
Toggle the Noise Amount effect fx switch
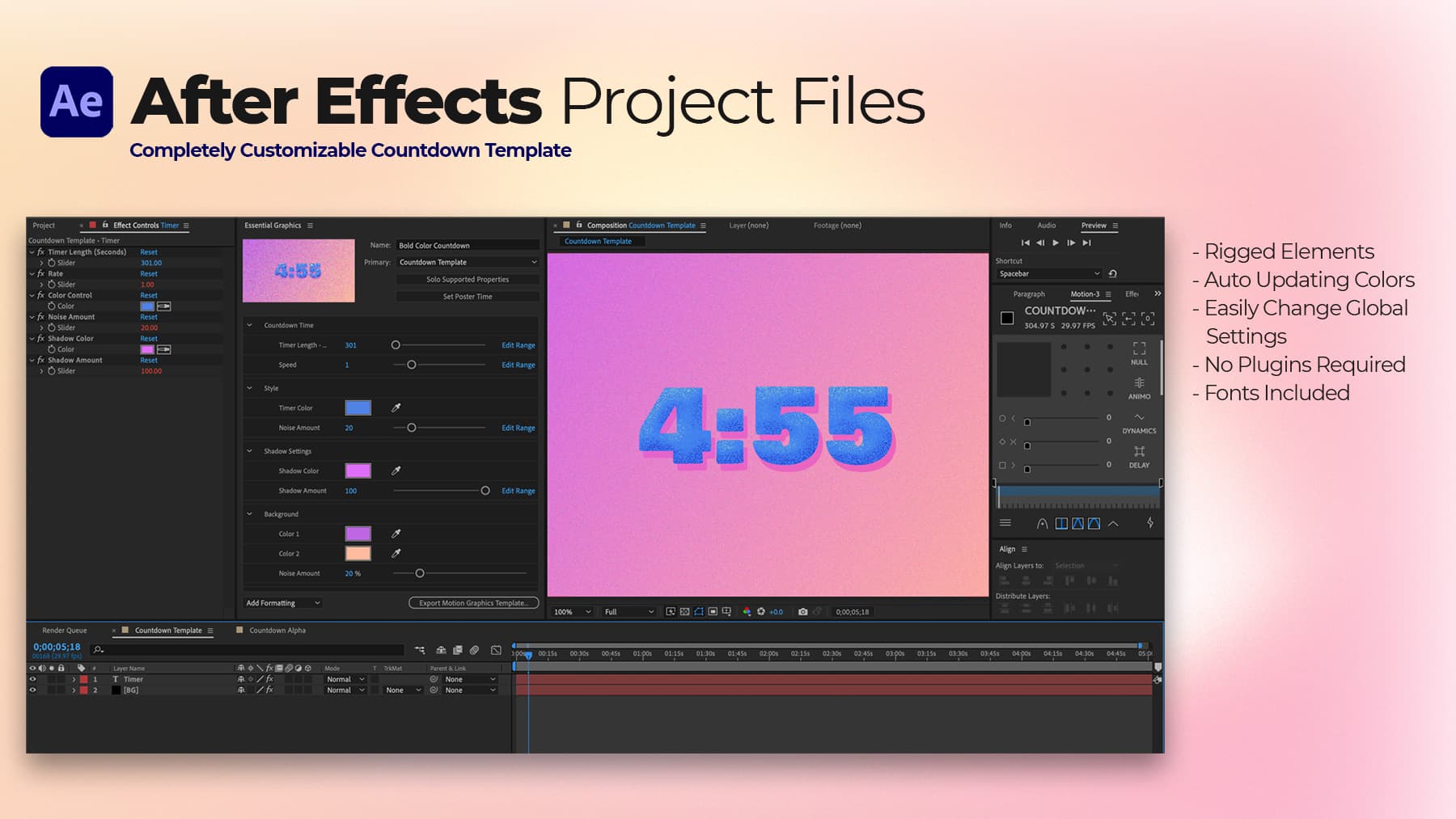click(x=40, y=317)
